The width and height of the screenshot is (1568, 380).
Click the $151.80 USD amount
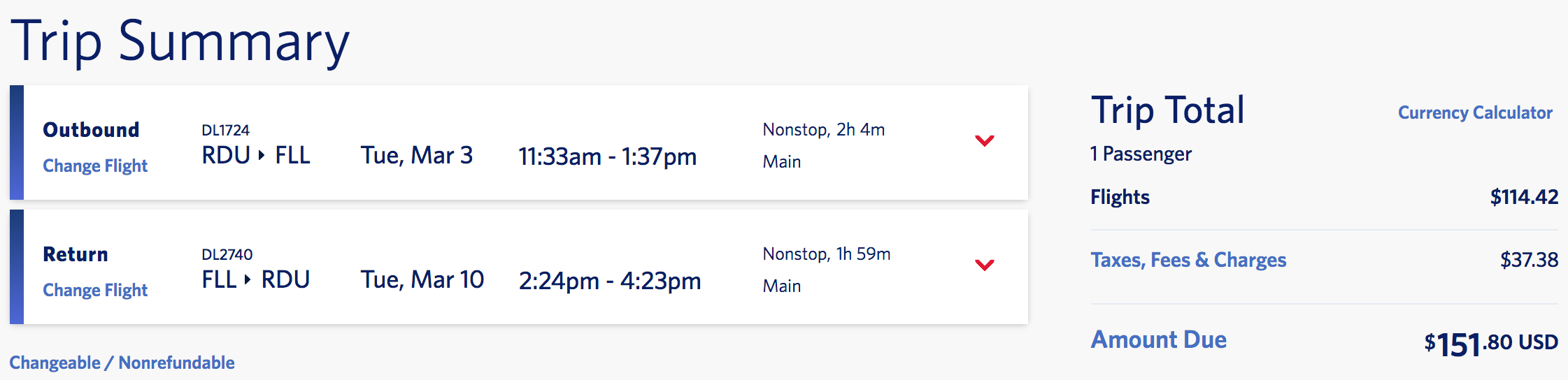pyautogui.click(x=1490, y=344)
